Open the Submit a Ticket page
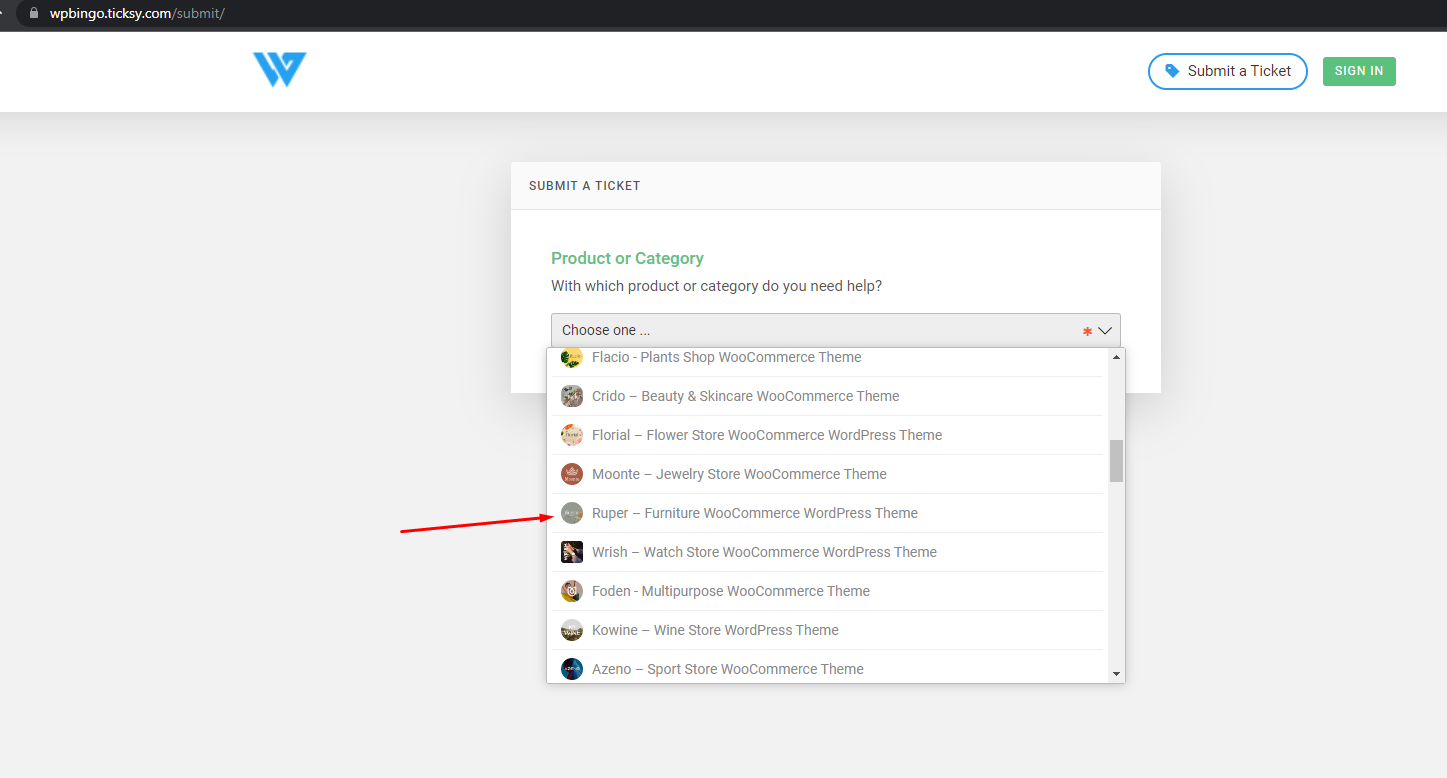 (1228, 71)
